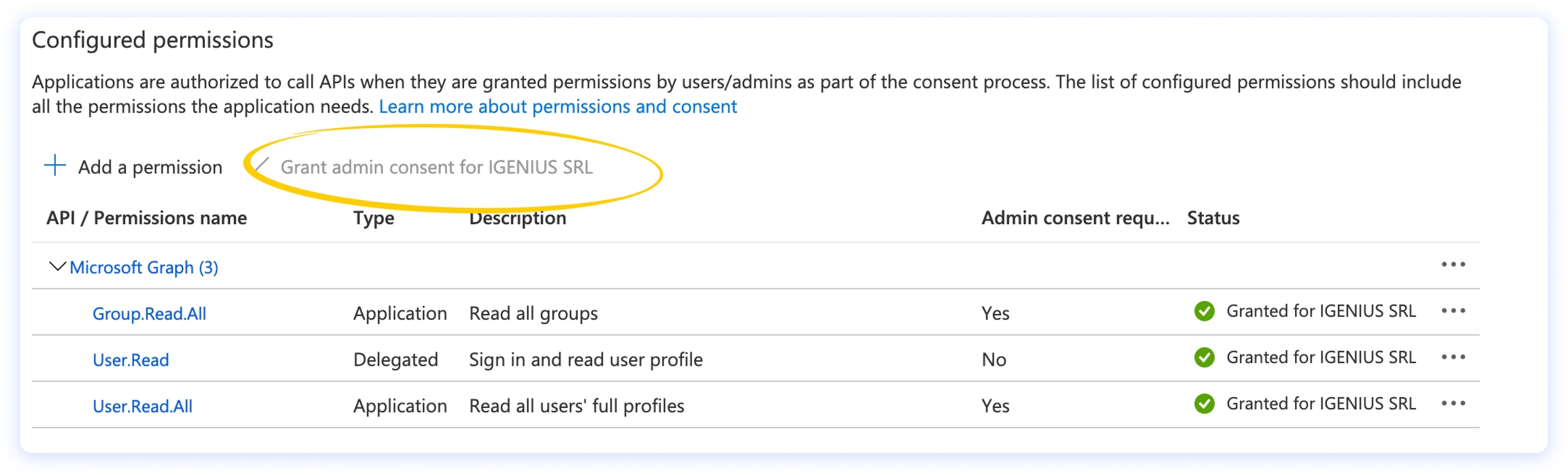1568x476 pixels.
Task: Click the 'Yes' consent value for Group.Read.All
Action: coord(995,313)
